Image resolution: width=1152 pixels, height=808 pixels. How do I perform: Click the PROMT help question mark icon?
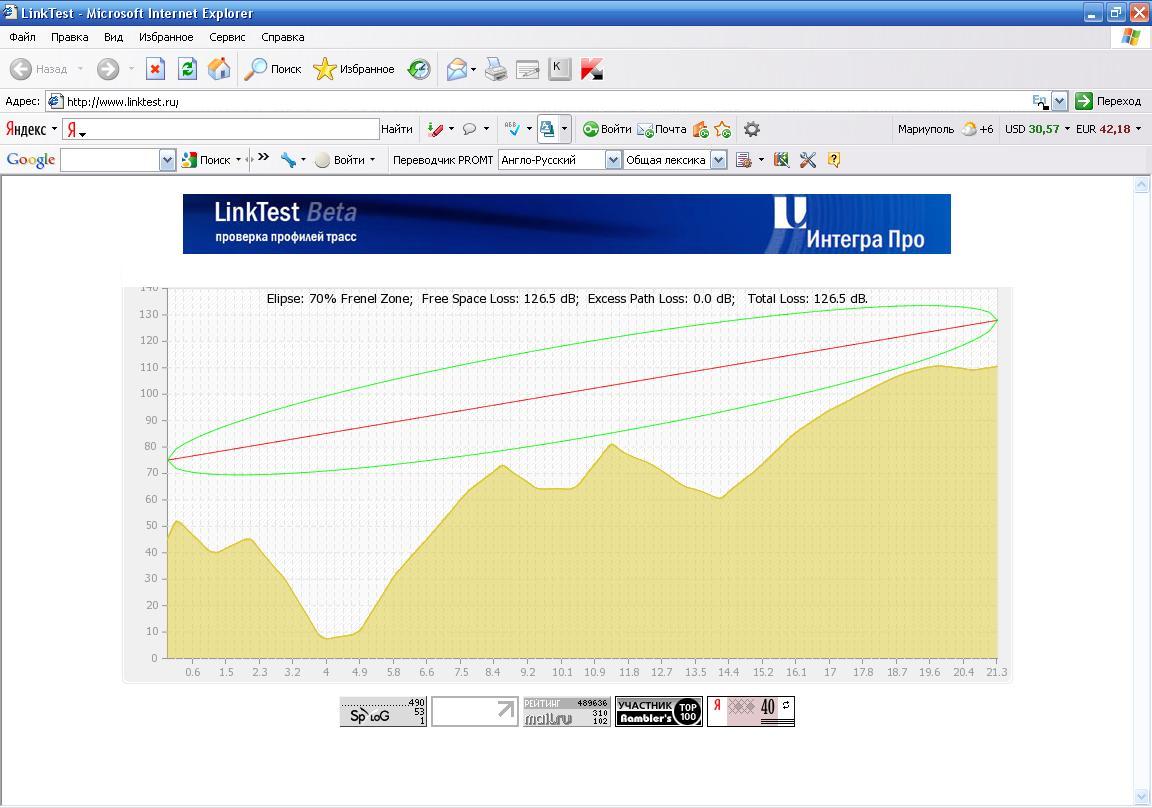834,160
